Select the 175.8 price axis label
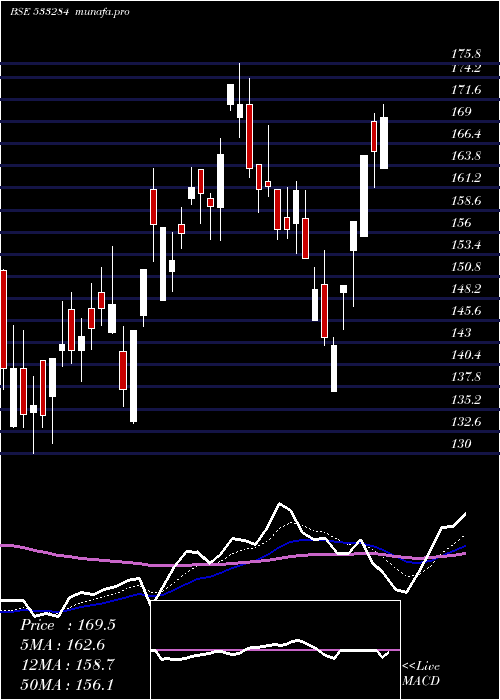Viewport: 500px width, 700px height. 466,54
